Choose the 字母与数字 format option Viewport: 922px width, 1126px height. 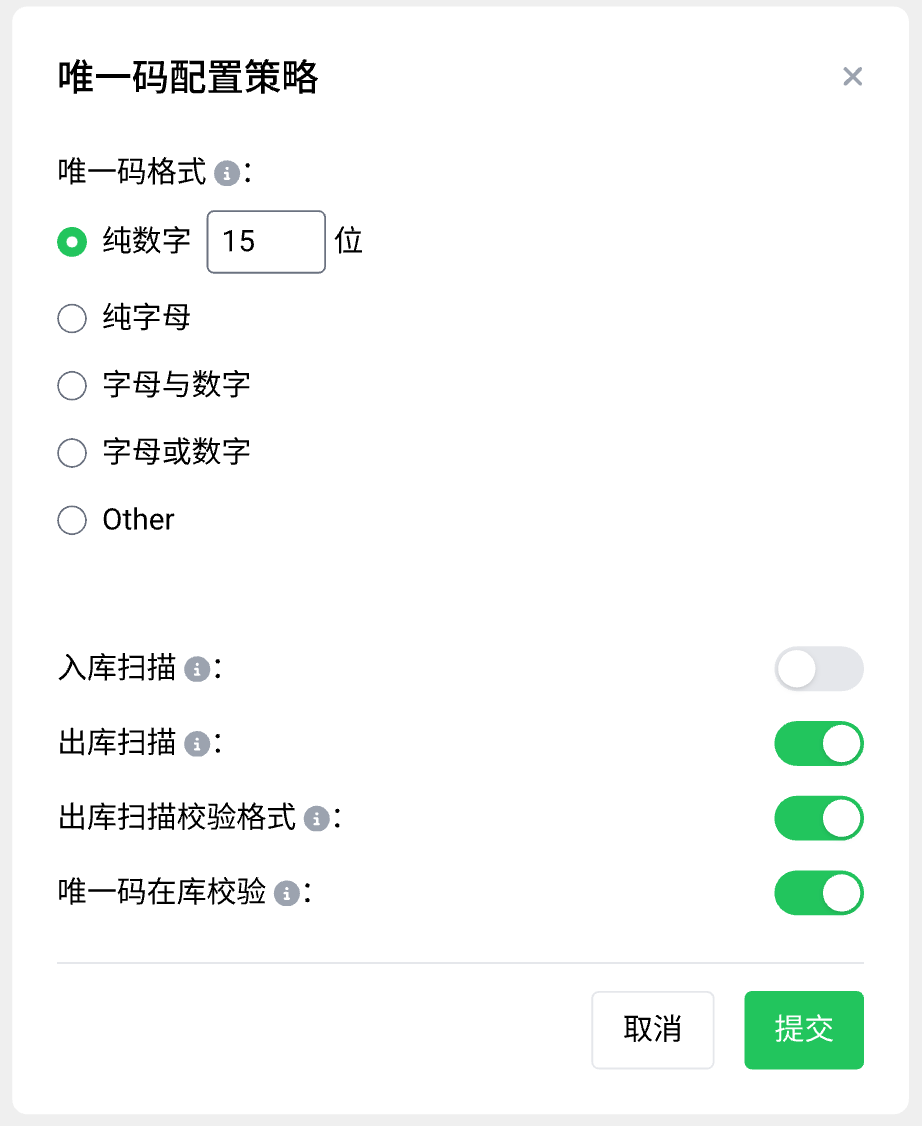click(72, 386)
